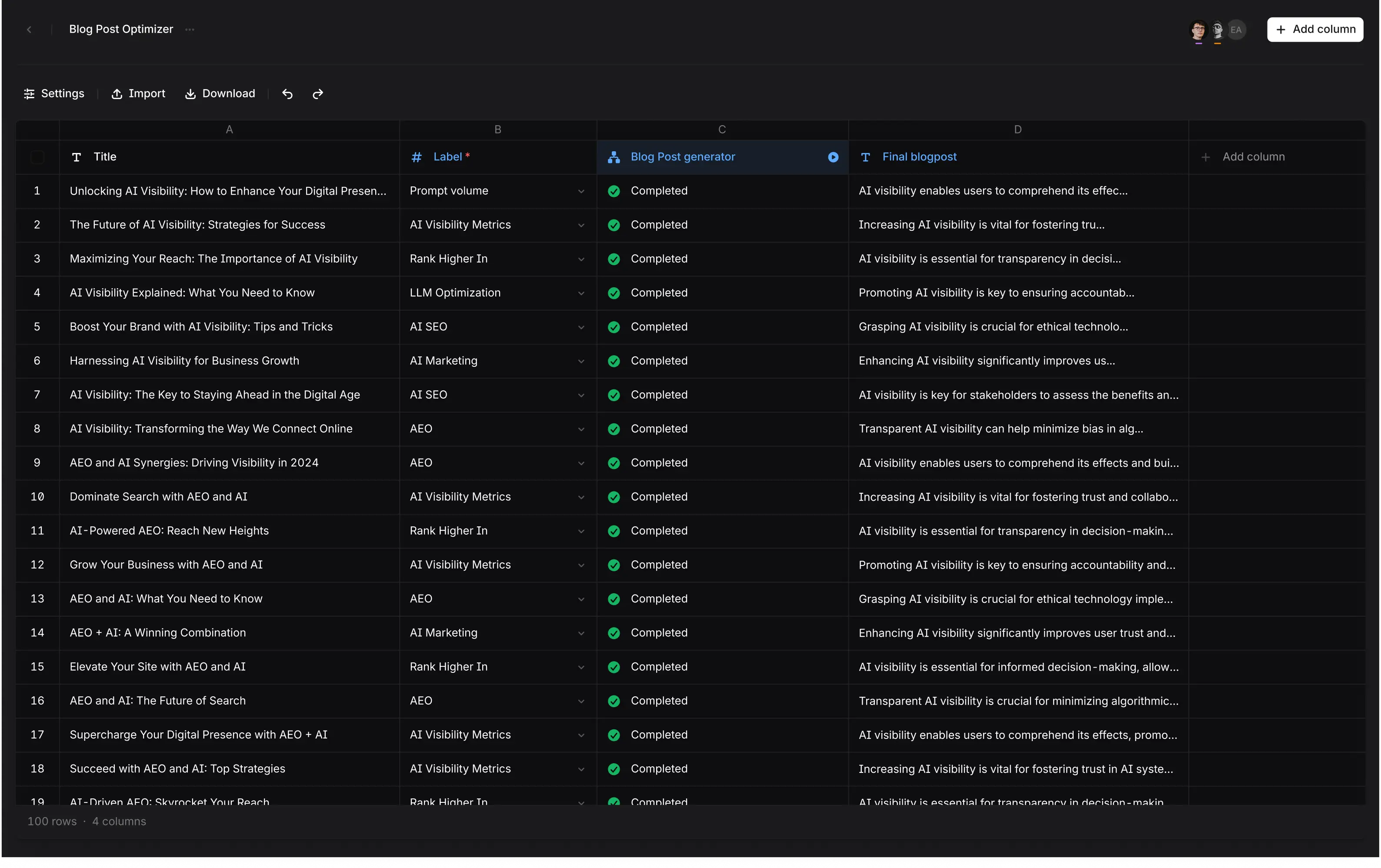
Task: Redo the last action
Action: pyautogui.click(x=318, y=94)
